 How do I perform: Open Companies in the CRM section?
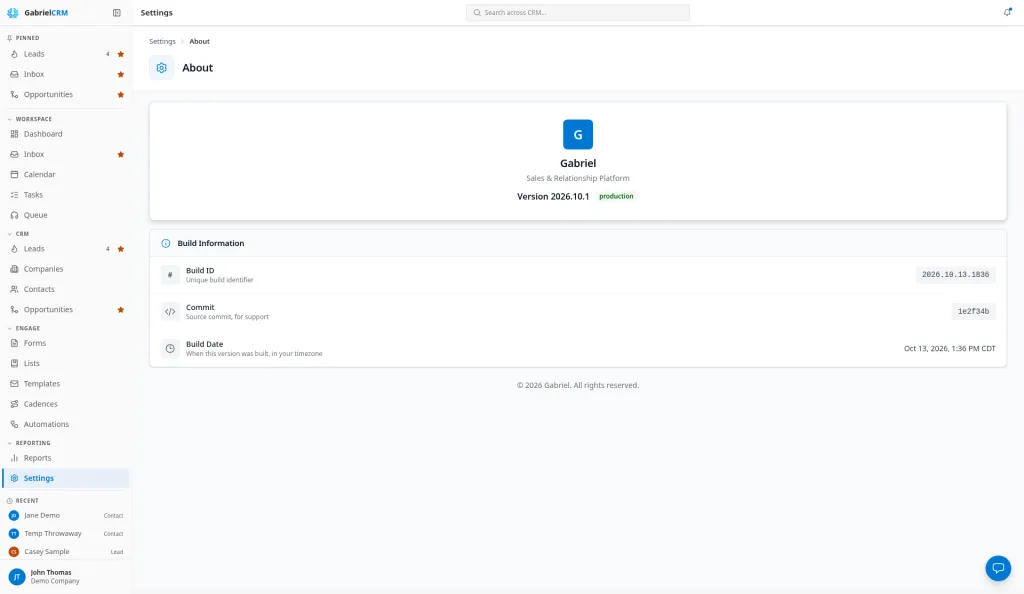tap(65, 269)
